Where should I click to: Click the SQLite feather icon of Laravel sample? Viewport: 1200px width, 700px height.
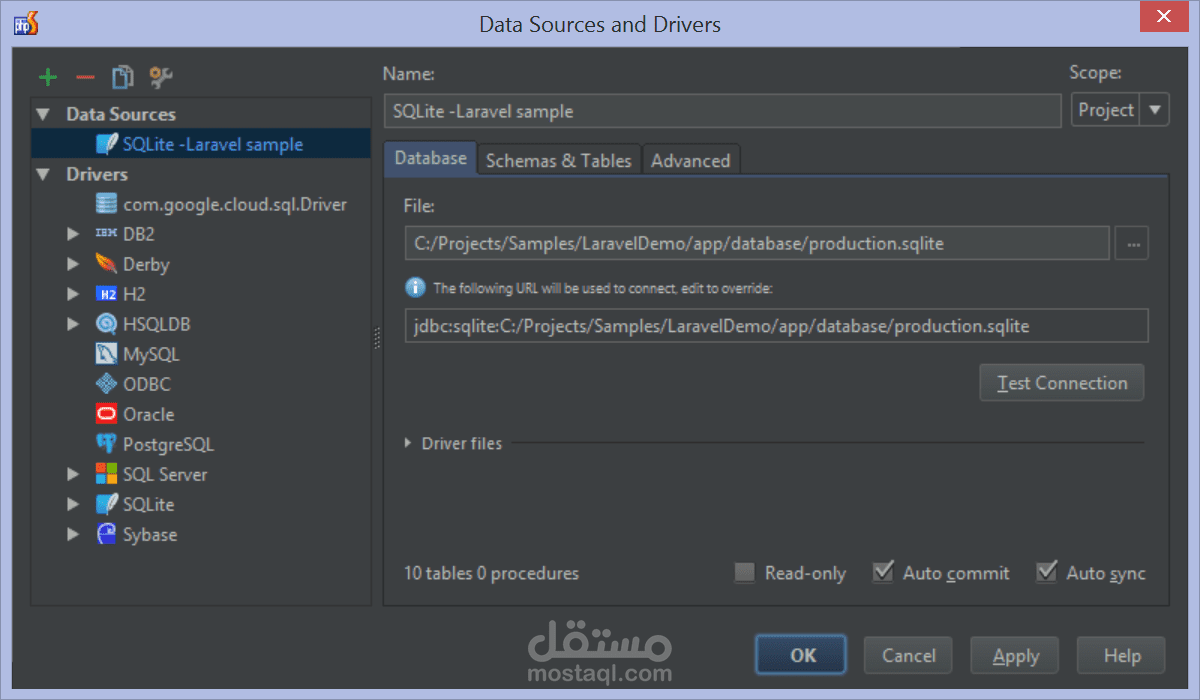click(x=106, y=144)
